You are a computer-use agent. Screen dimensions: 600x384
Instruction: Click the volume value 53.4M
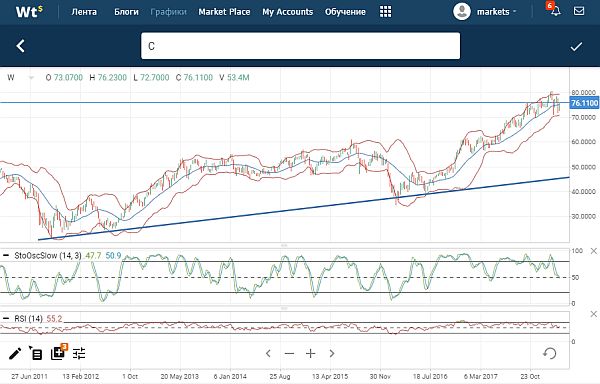(x=238, y=78)
